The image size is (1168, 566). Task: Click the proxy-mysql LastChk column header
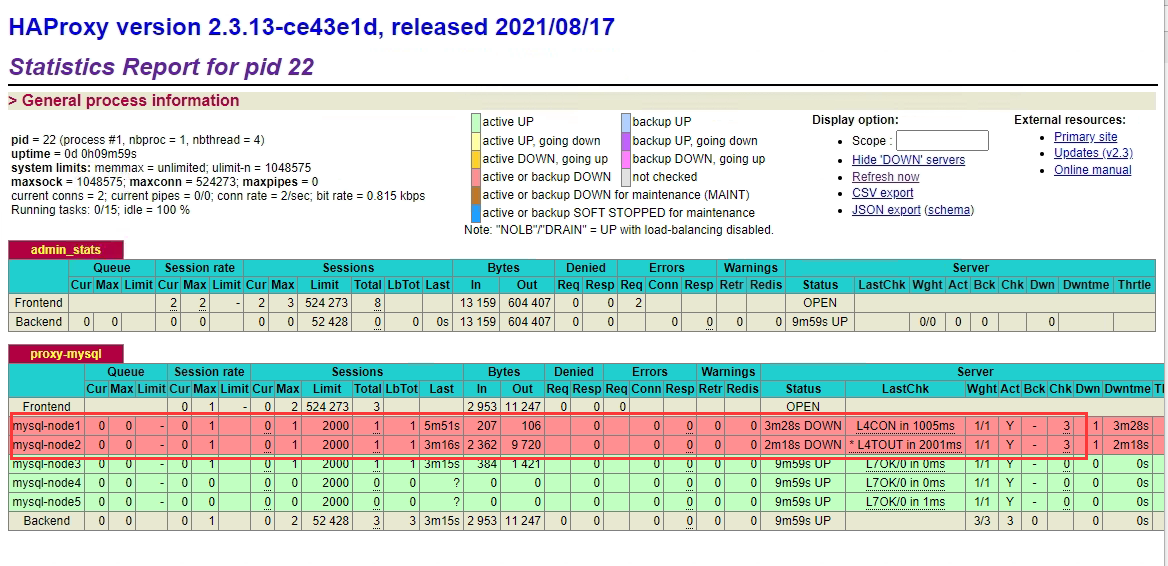pyautogui.click(x=905, y=388)
